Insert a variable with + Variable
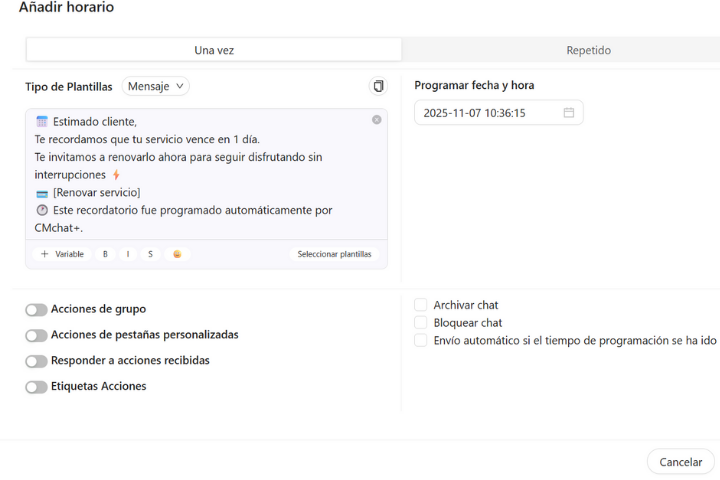This screenshot has height=480, width=720. (62, 254)
